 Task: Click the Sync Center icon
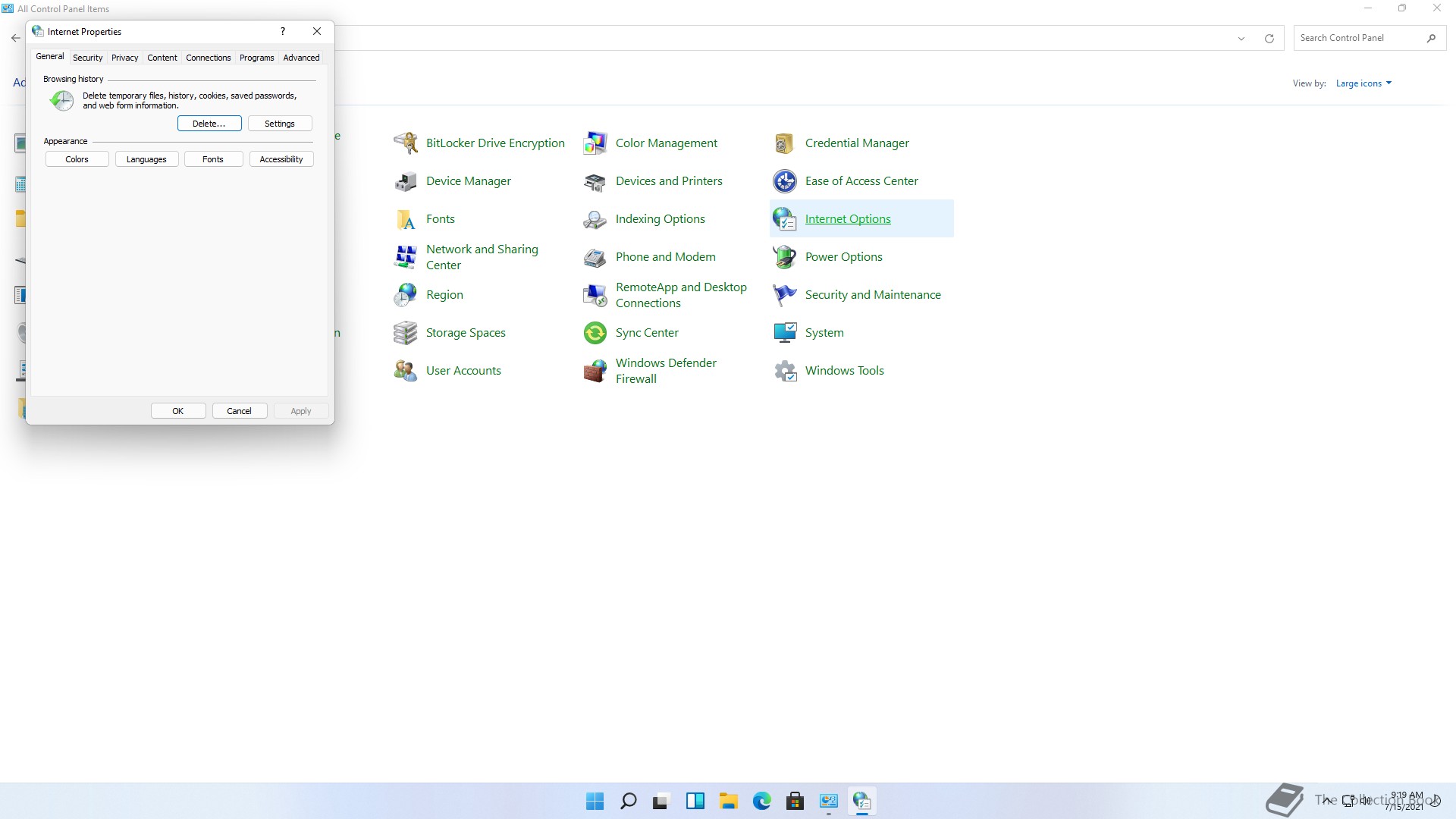(595, 332)
